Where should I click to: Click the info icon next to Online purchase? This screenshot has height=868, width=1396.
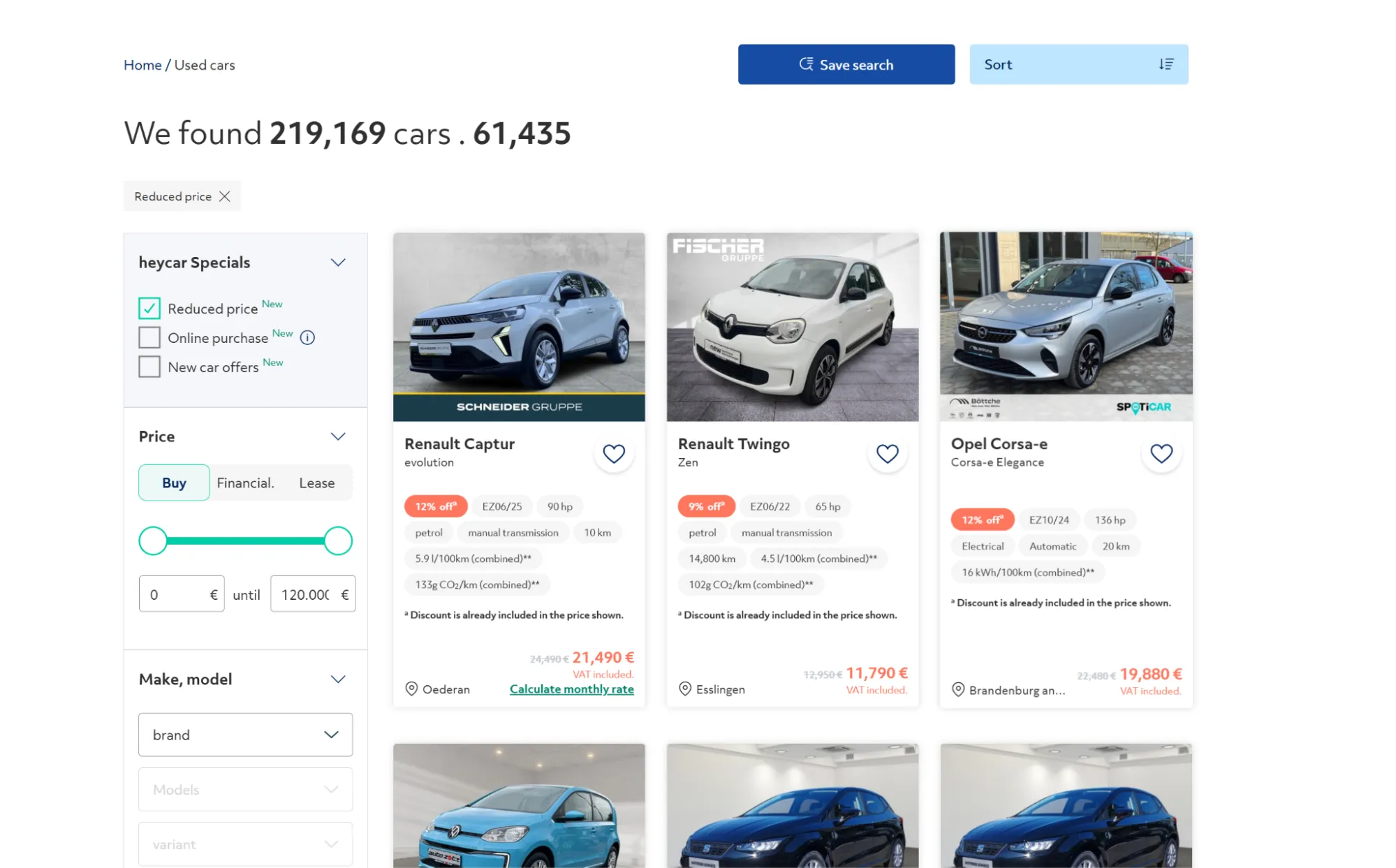click(307, 338)
